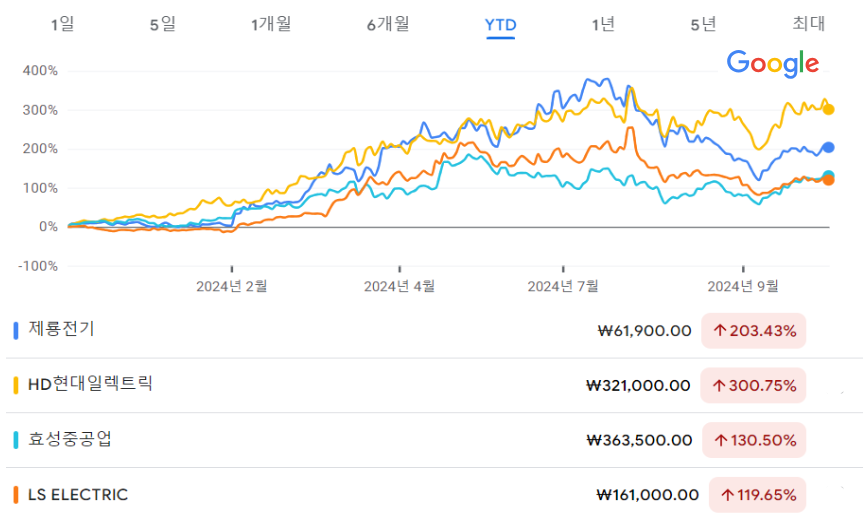This screenshot has width=868, height=525.
Task: Click the orange LS ELECTRIC color marker
Action: pyautogui.click(x=16, y=495)
